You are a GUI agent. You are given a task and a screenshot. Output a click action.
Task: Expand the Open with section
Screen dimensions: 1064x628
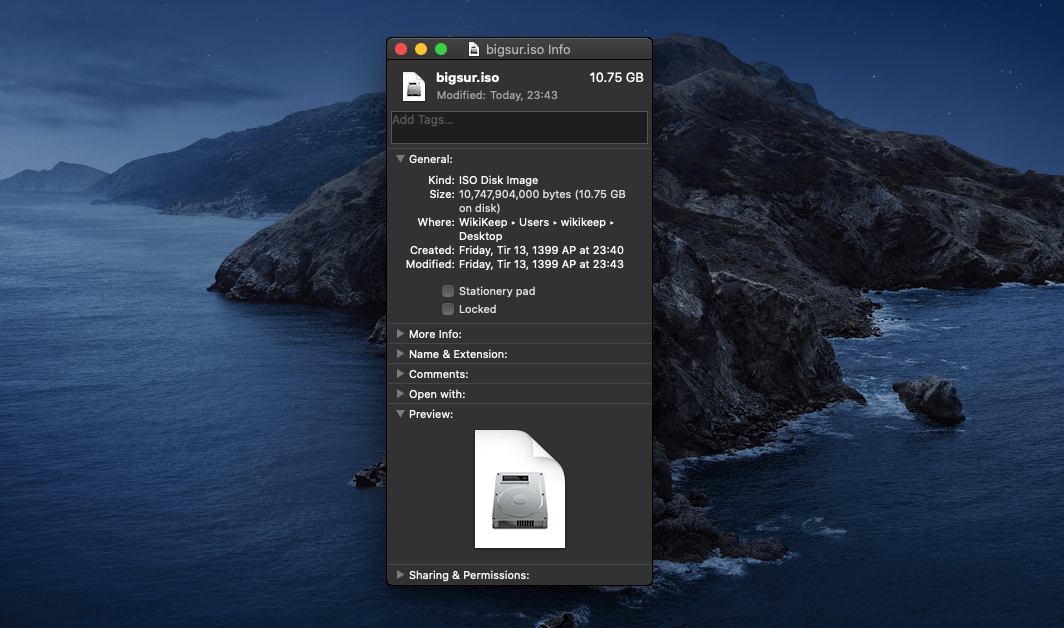(x=400, y=394)
